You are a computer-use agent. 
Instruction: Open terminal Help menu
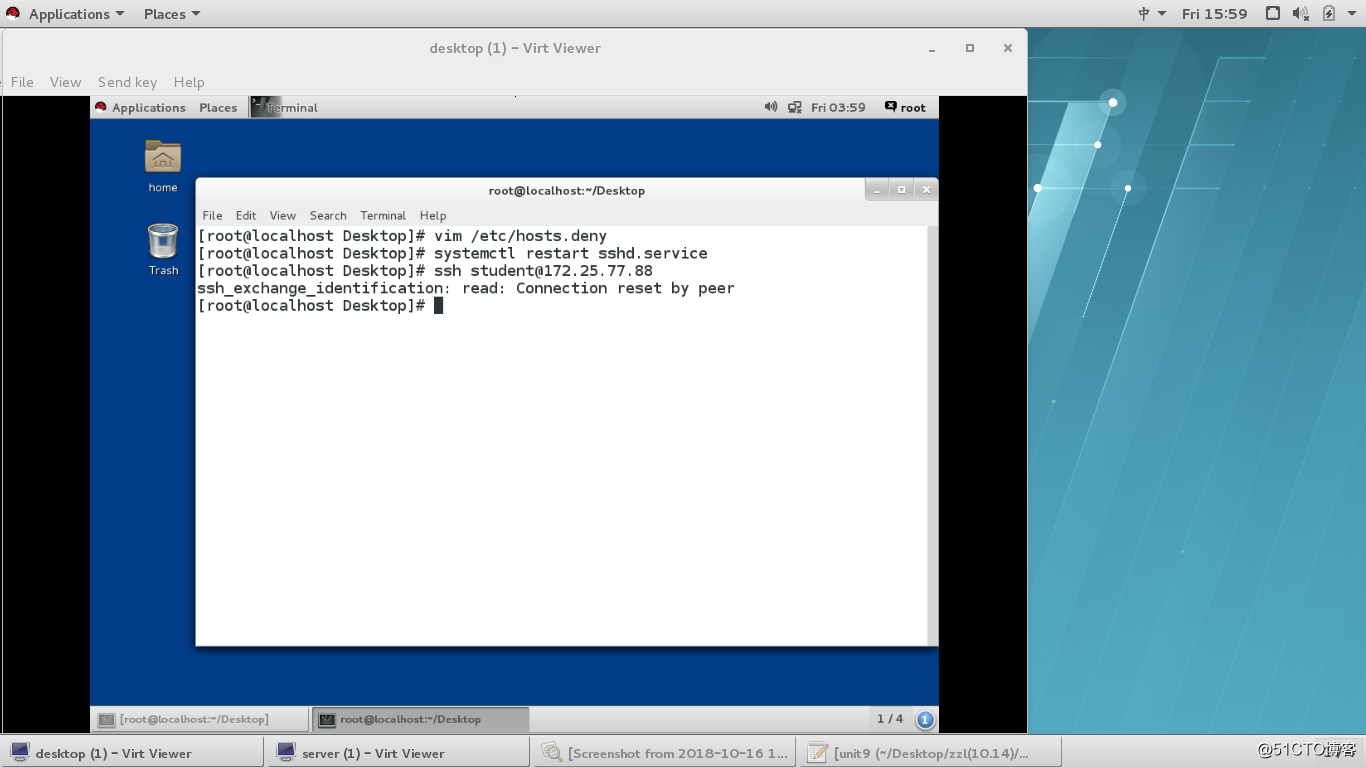433,216
